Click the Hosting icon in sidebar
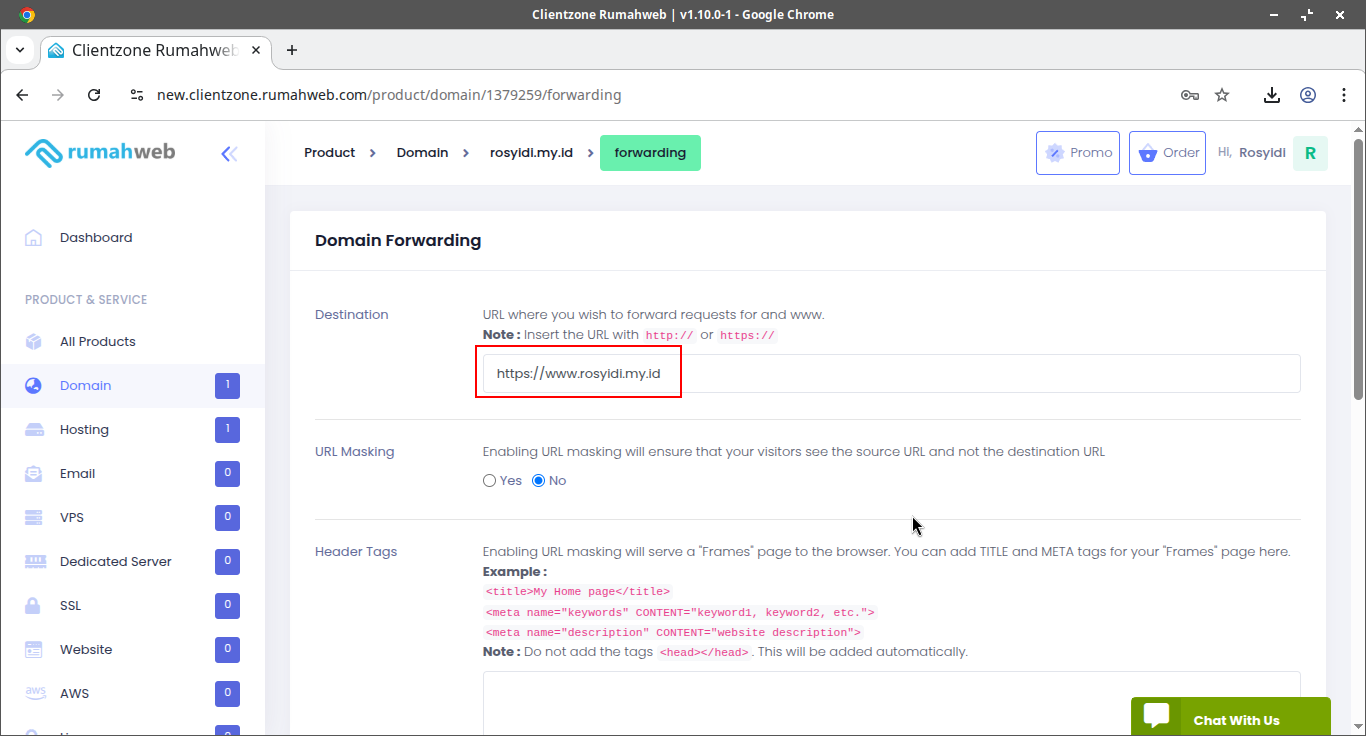This screenshot has width=1366, height=736. click(x=34, y=430)
